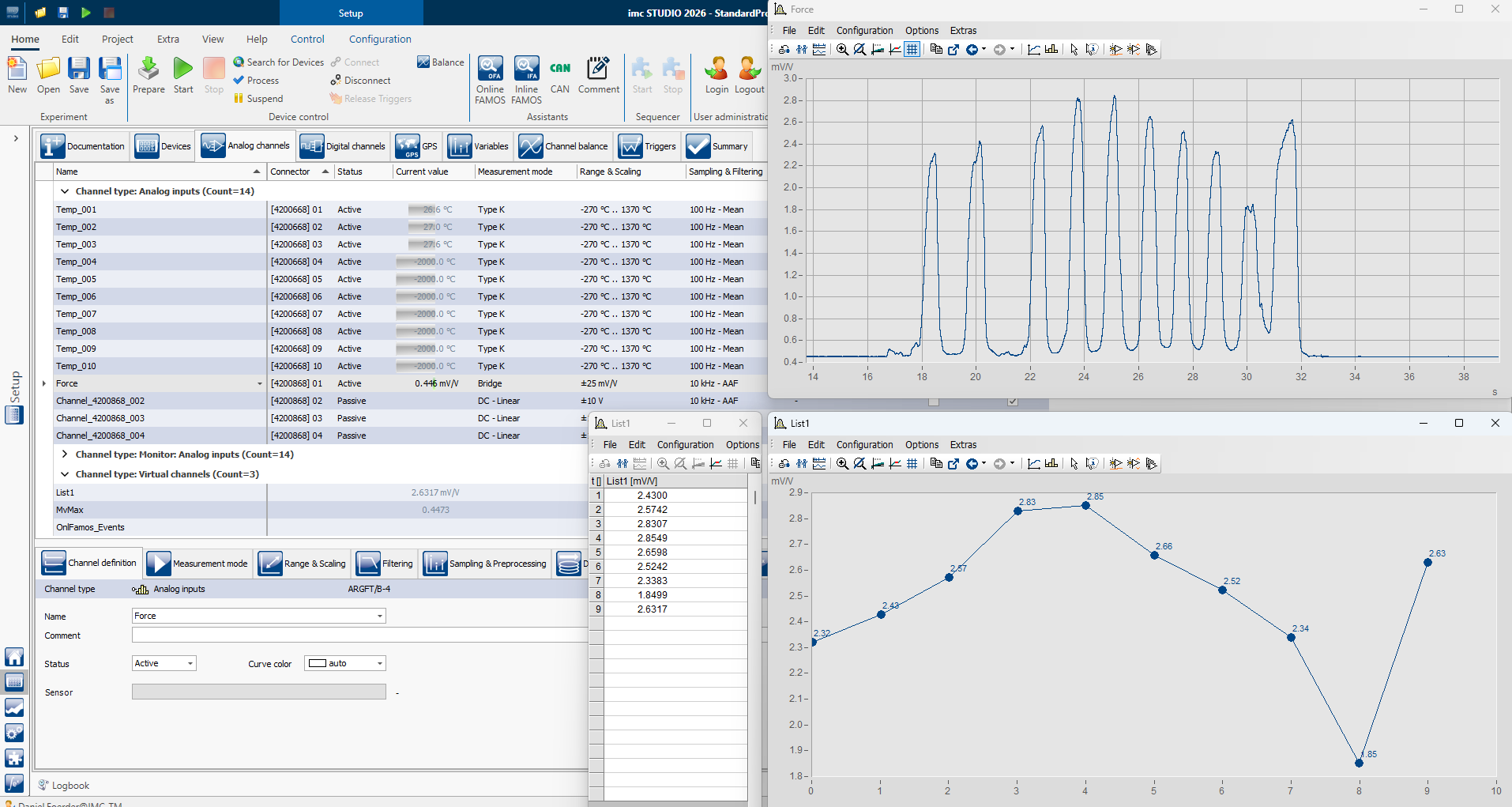
Task: Collapse the Analog inputs channel type group
Action: click(x=65, y=191)
